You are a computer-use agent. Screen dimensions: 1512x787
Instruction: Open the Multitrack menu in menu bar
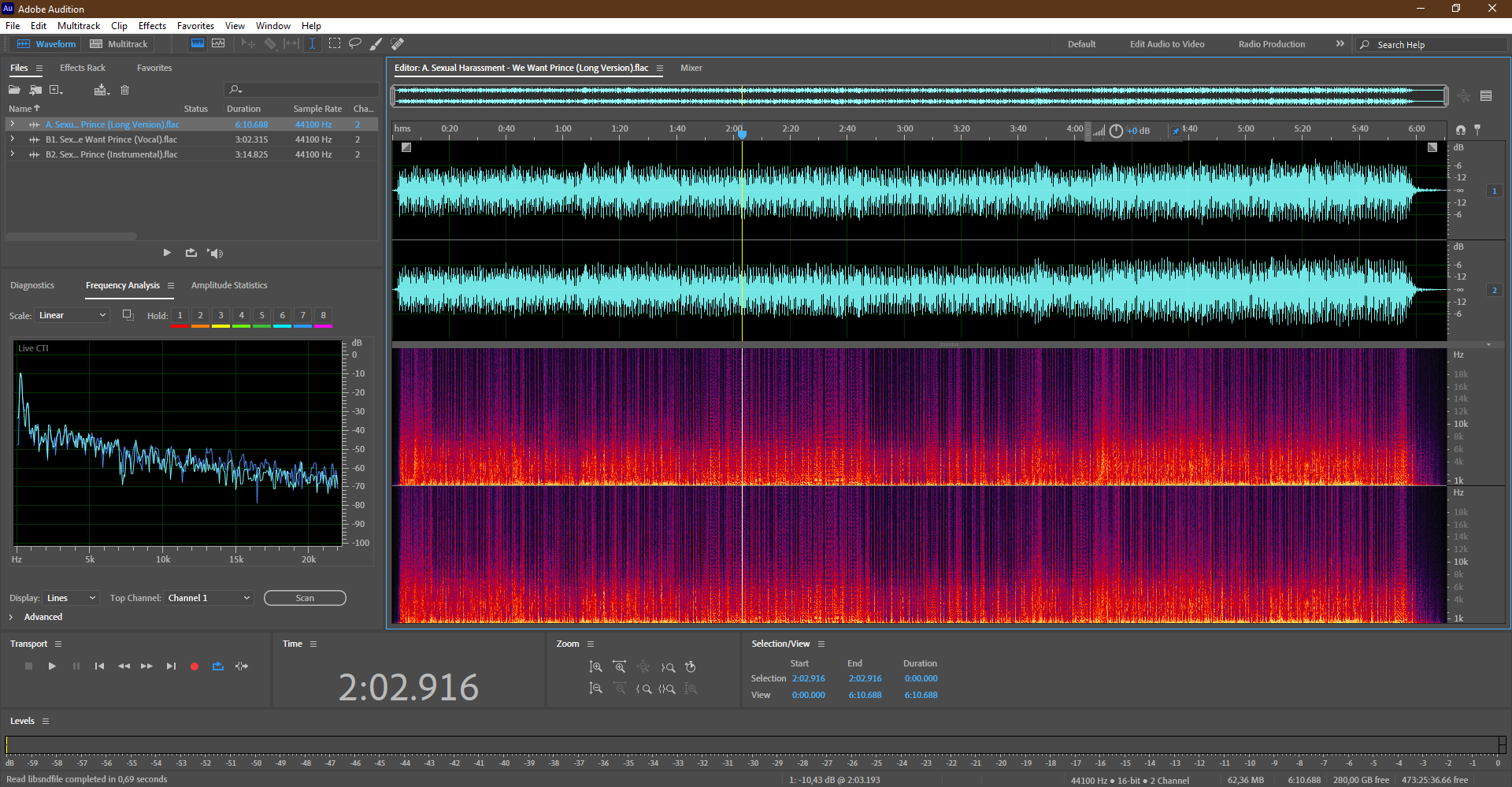(x=79, y=26)
